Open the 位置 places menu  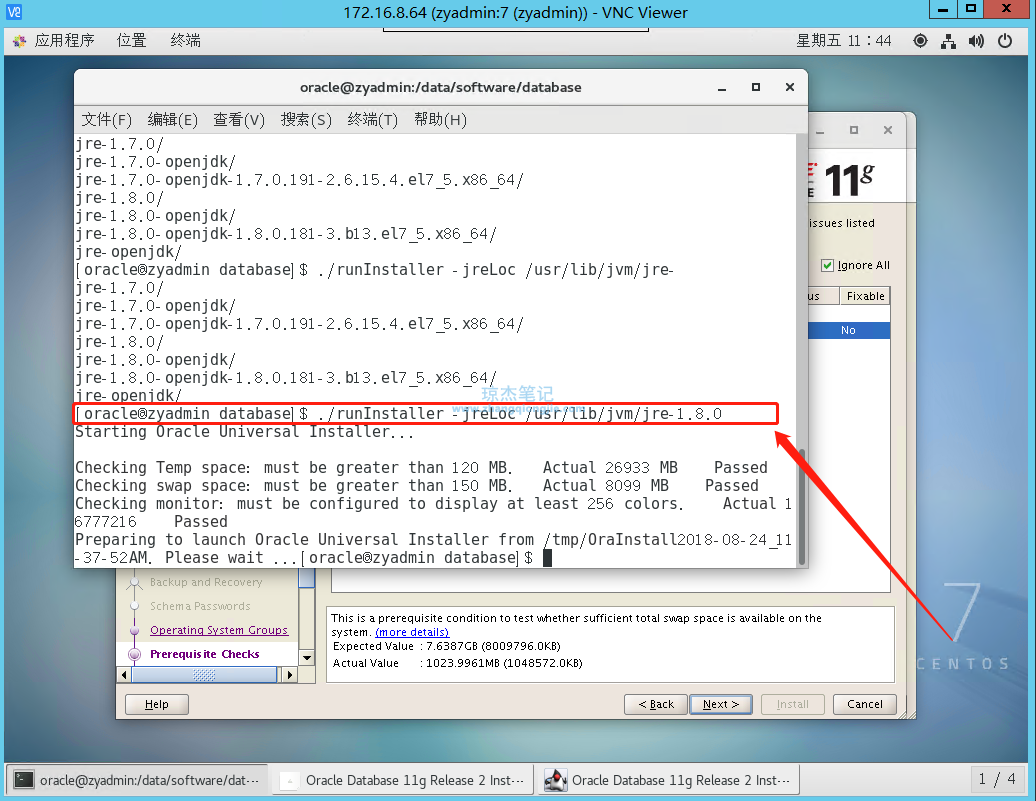pos(131,40)
